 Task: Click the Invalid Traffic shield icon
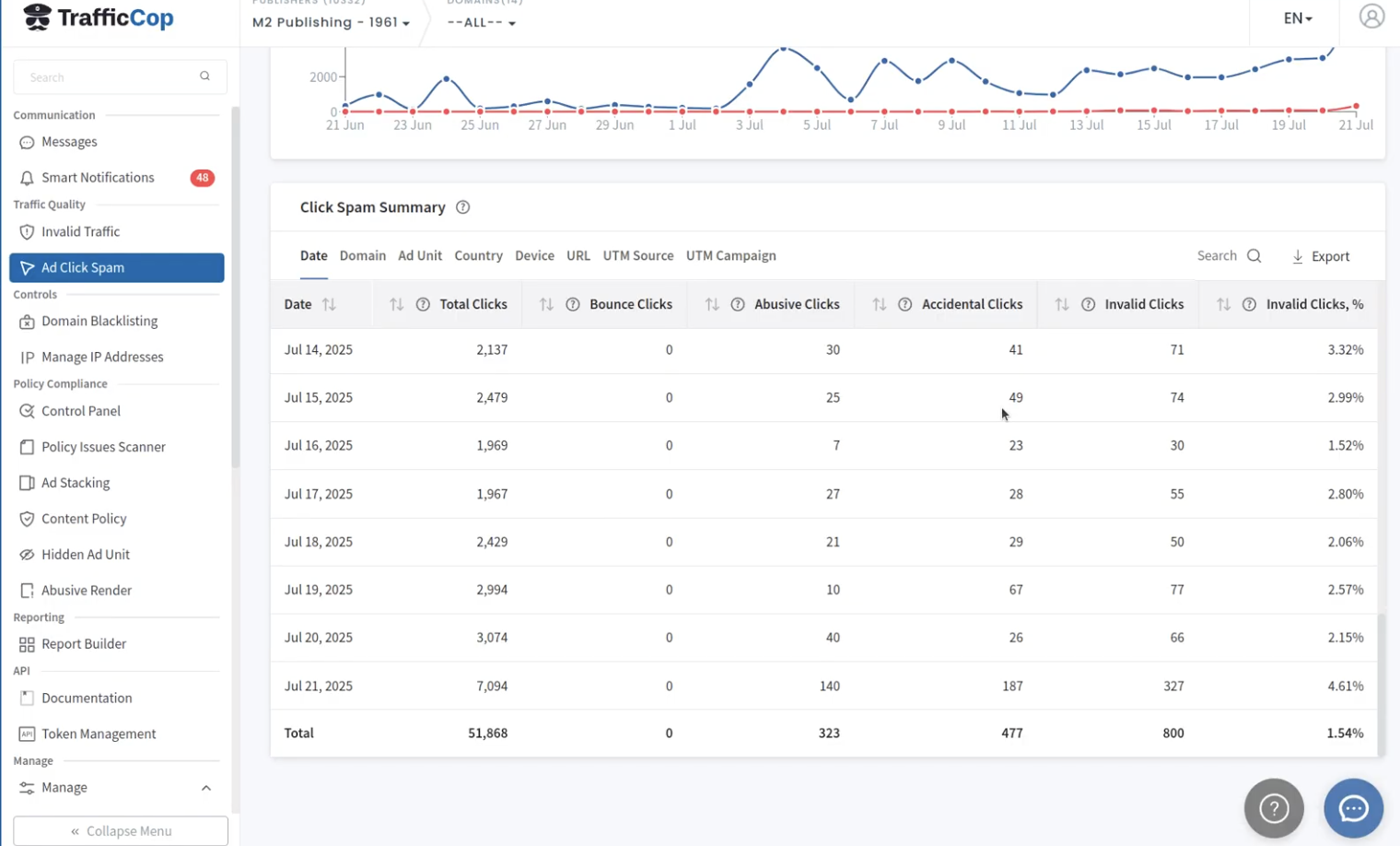coord(27,232)
